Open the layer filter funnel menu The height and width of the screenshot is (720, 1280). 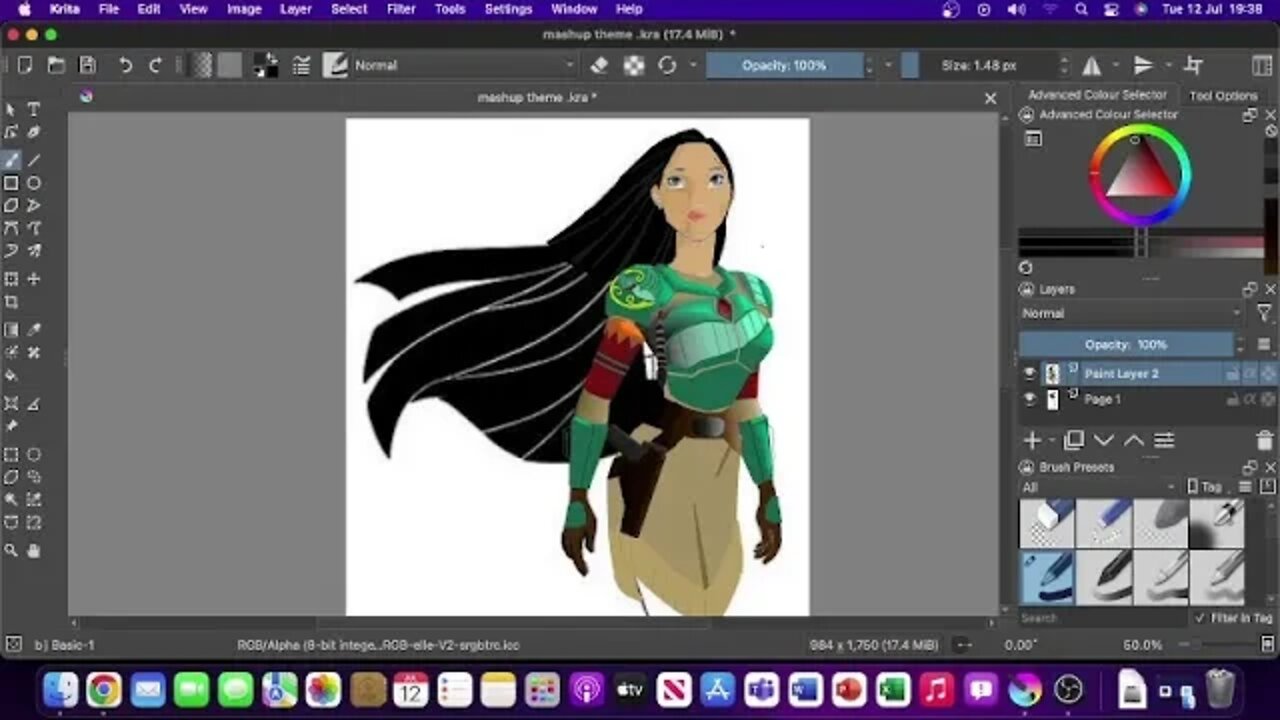pyautogui.click(x=1264, y=313)
